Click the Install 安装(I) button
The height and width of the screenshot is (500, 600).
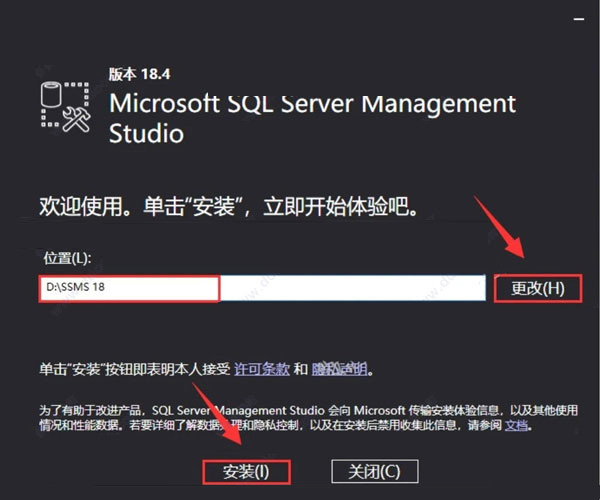pos(246,472)
